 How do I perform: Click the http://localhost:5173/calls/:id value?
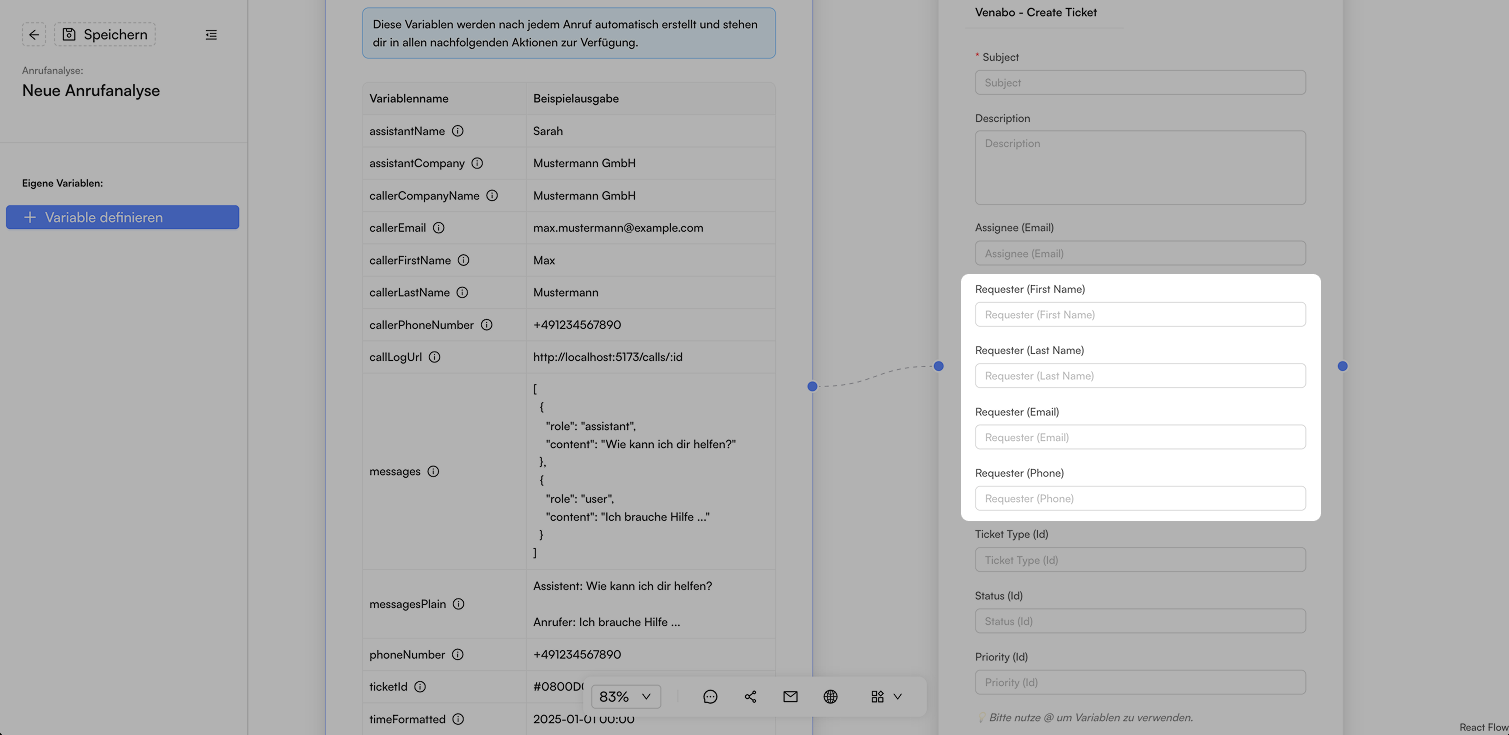(608, 357)
